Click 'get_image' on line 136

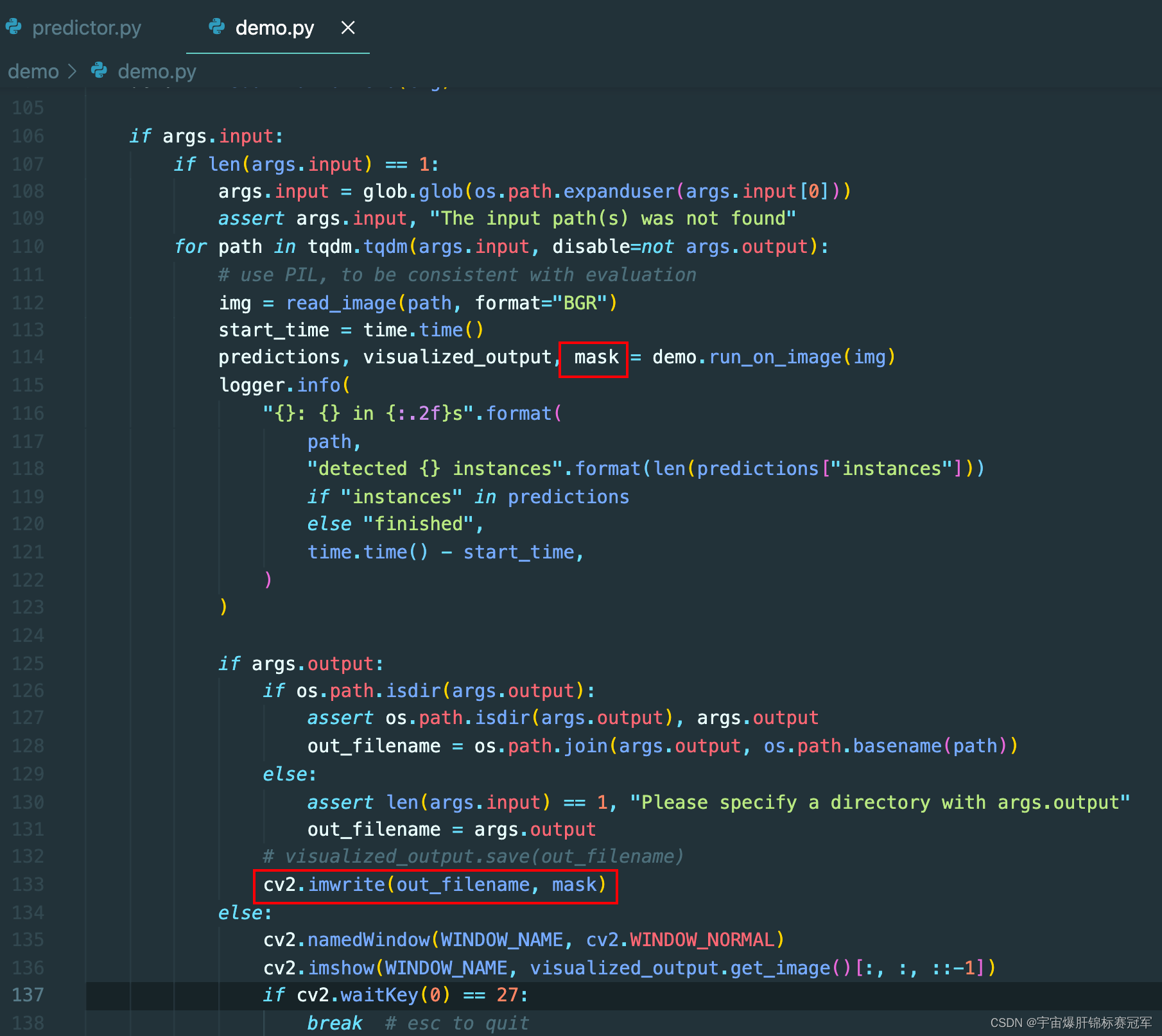pos(781,968)
